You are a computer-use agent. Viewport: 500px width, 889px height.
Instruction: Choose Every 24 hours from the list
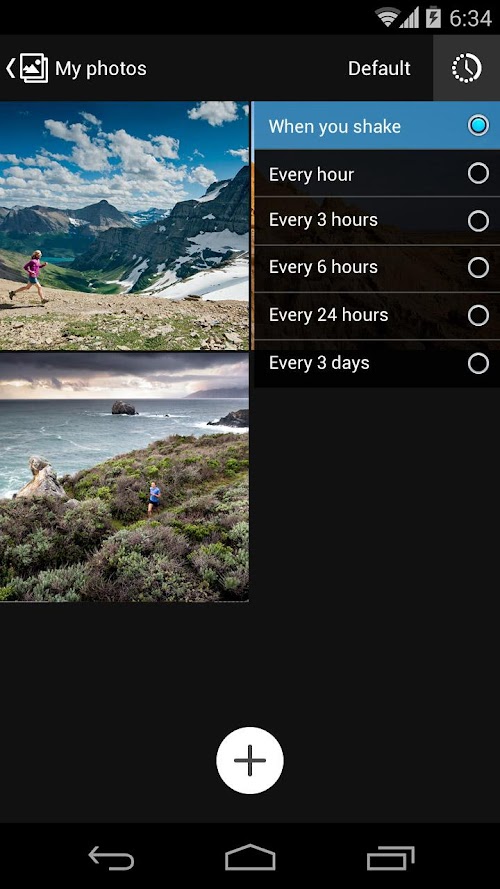(376, 315)
